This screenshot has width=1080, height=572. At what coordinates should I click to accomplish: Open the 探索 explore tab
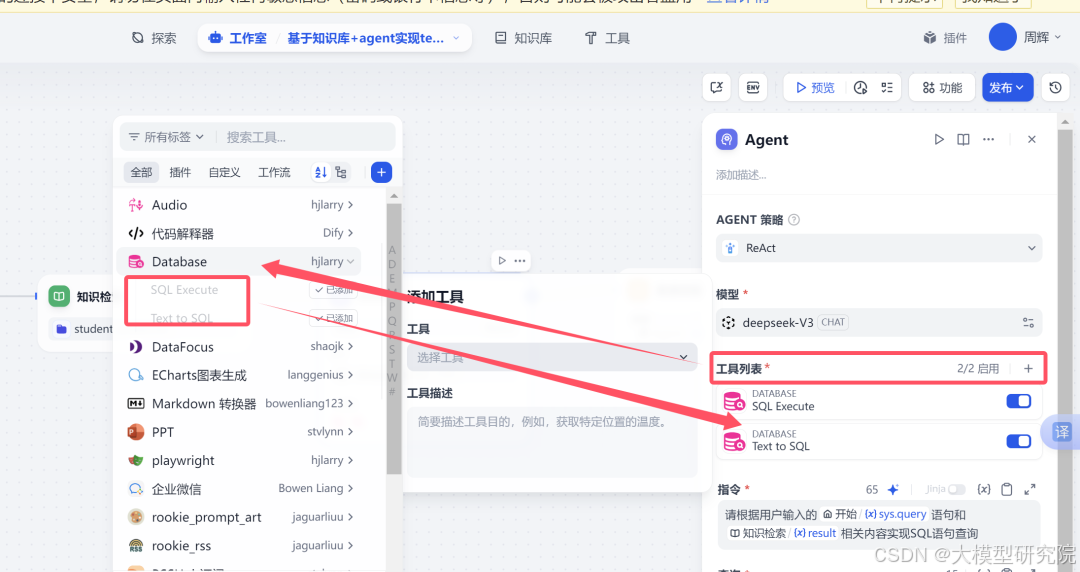point(154,38)
